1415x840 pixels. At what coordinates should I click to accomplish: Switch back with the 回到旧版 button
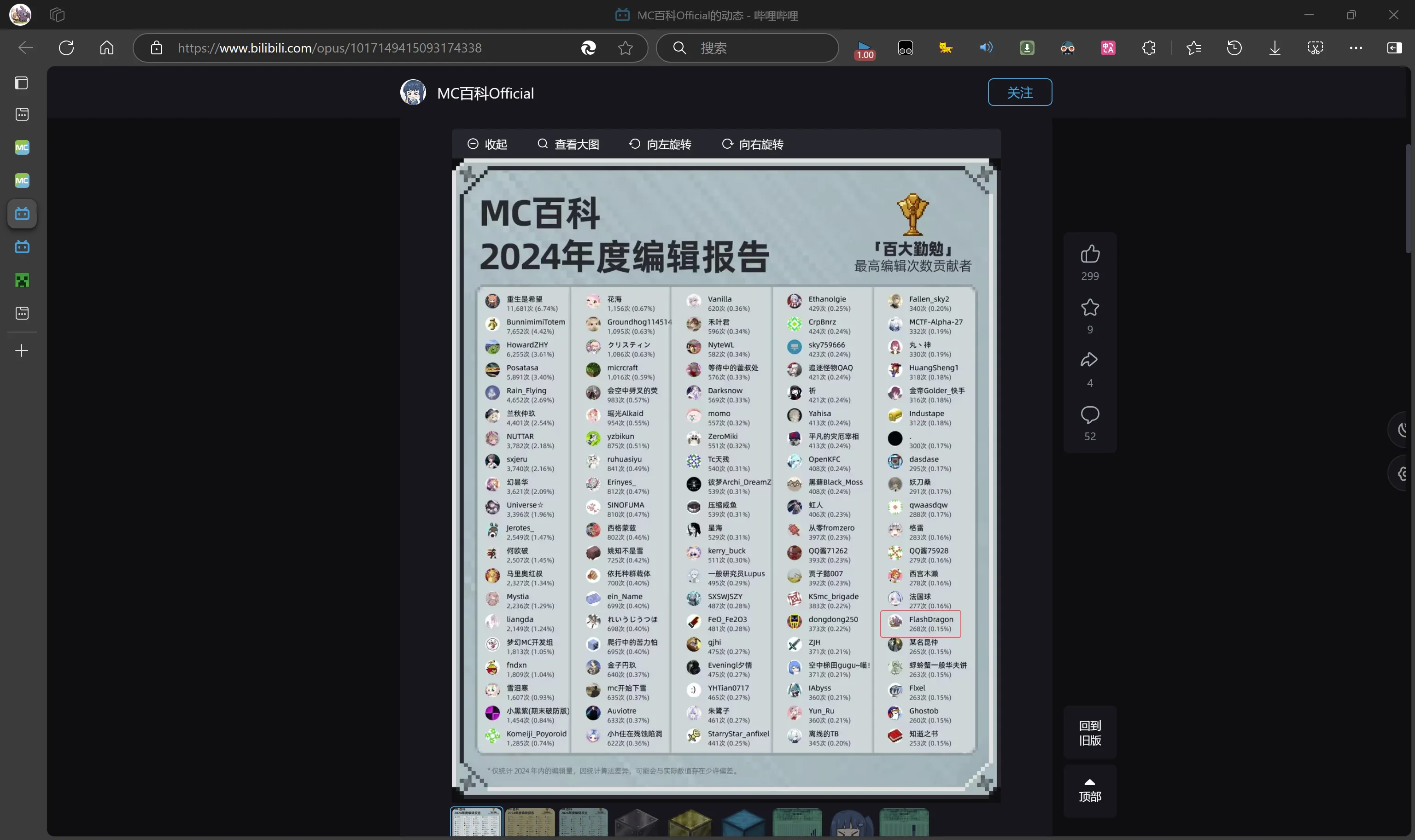pos(1089,732)
